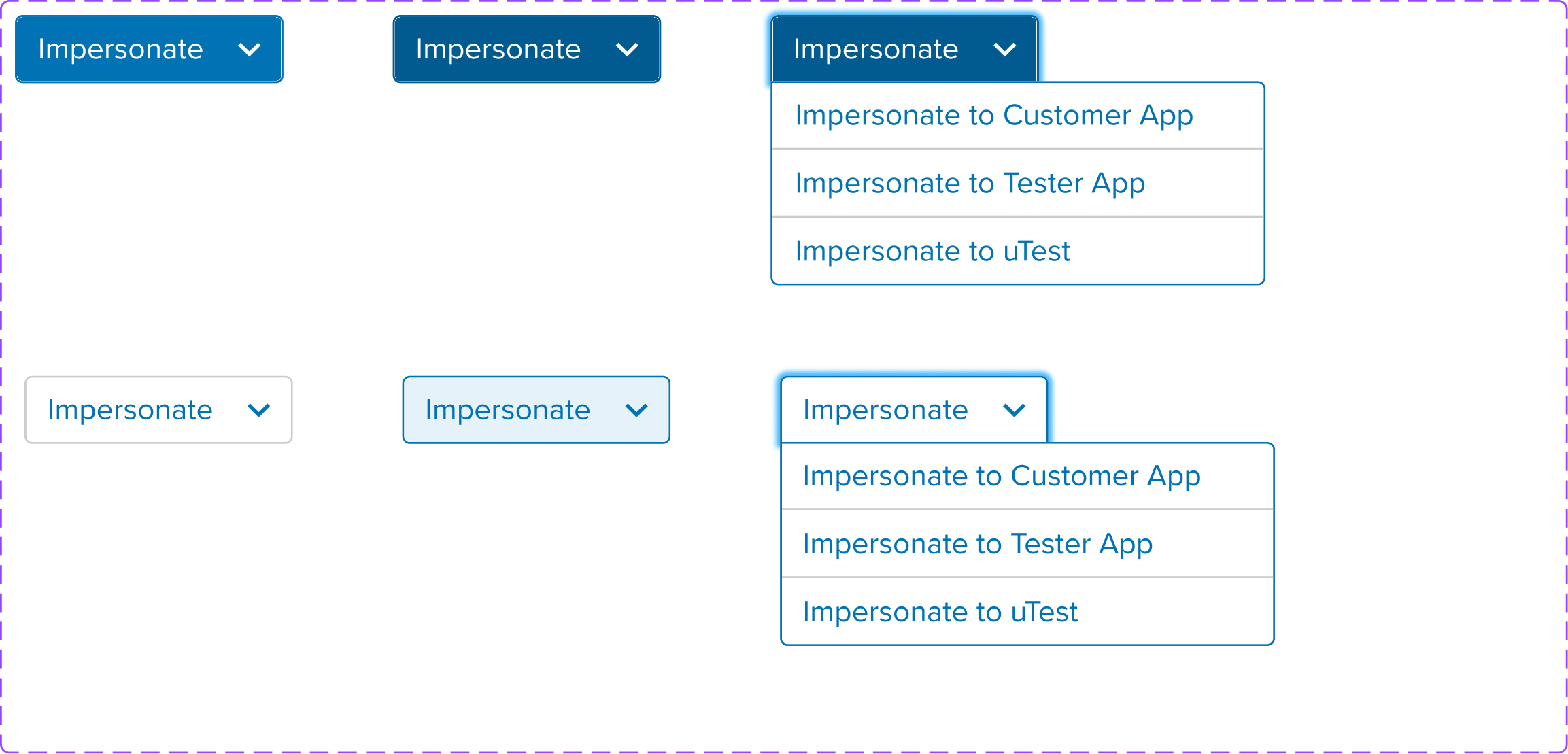Open the dark blue hover-state Impersonate dropdown
This screenshot has width=1568, height=754.
click(x=526, y=49)
